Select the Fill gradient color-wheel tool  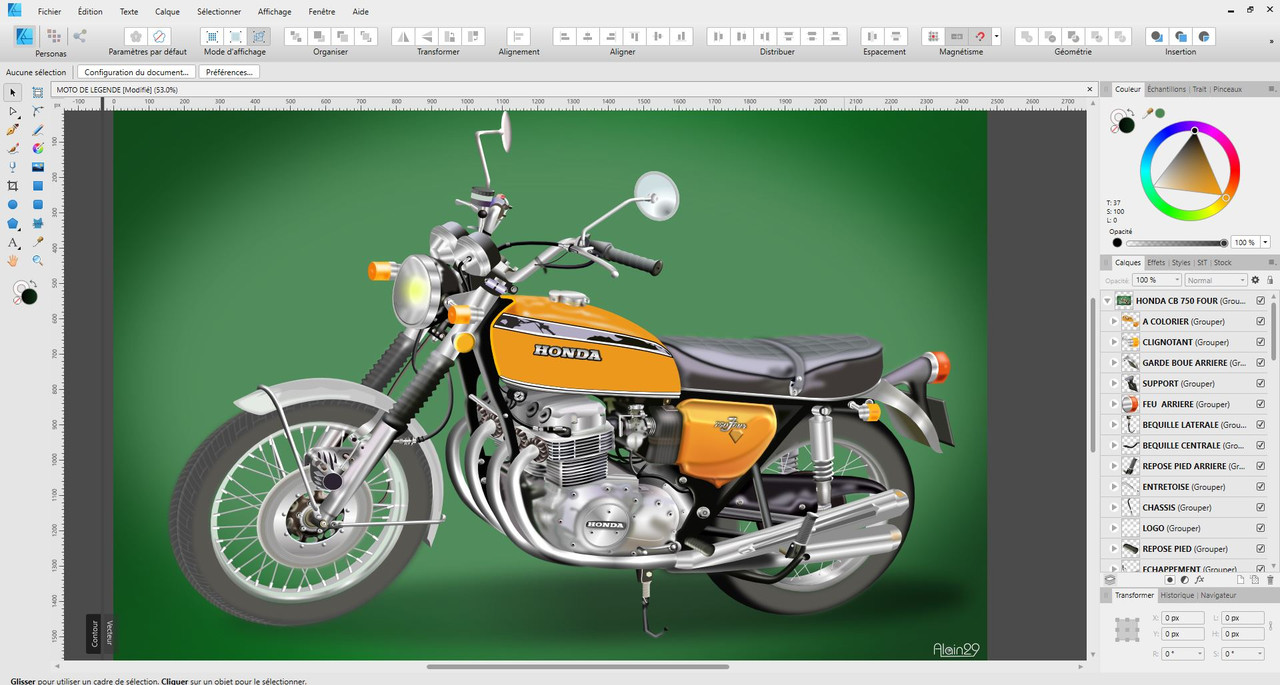click(38, 148)
